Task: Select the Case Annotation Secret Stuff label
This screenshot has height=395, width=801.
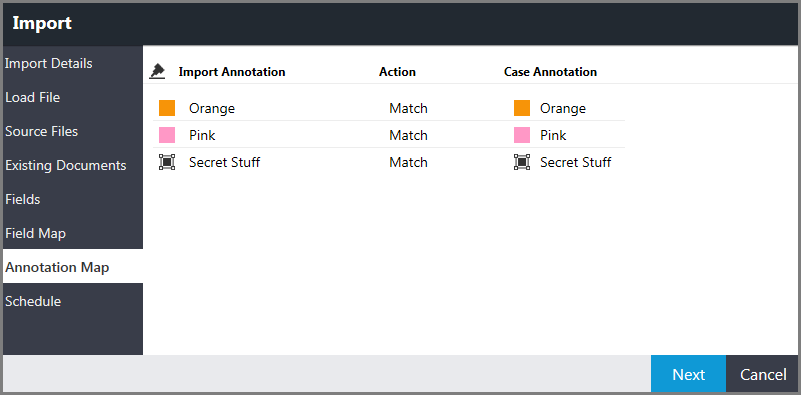Action: 576,162
